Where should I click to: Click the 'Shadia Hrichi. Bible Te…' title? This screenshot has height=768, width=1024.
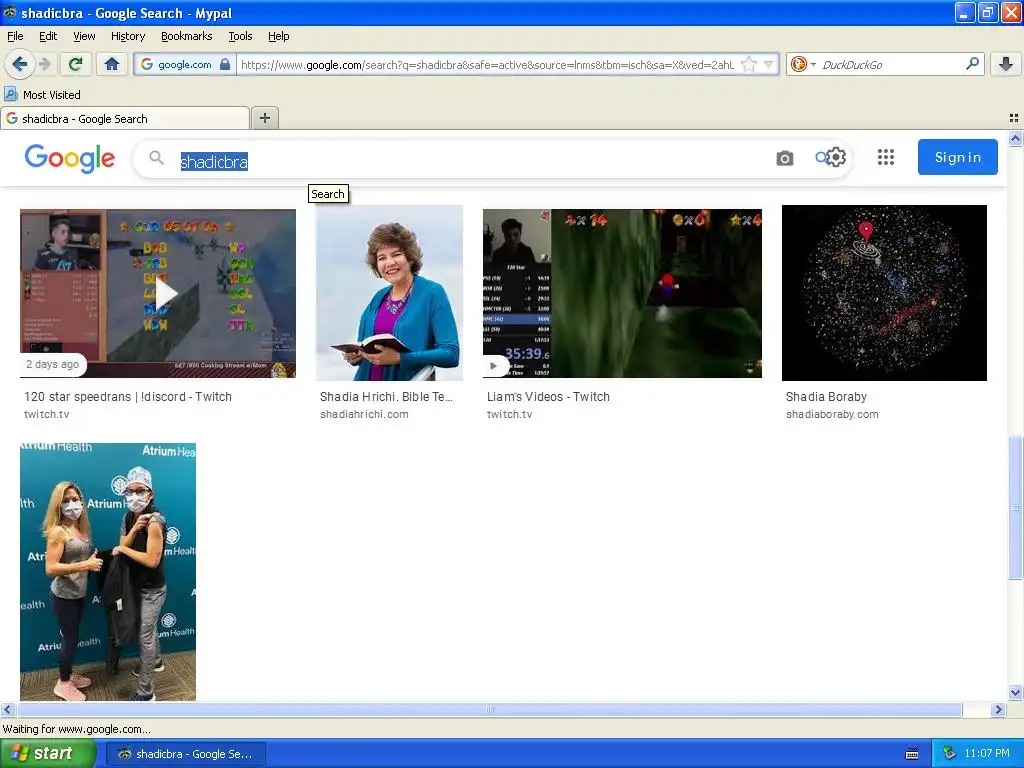point(386,396)
